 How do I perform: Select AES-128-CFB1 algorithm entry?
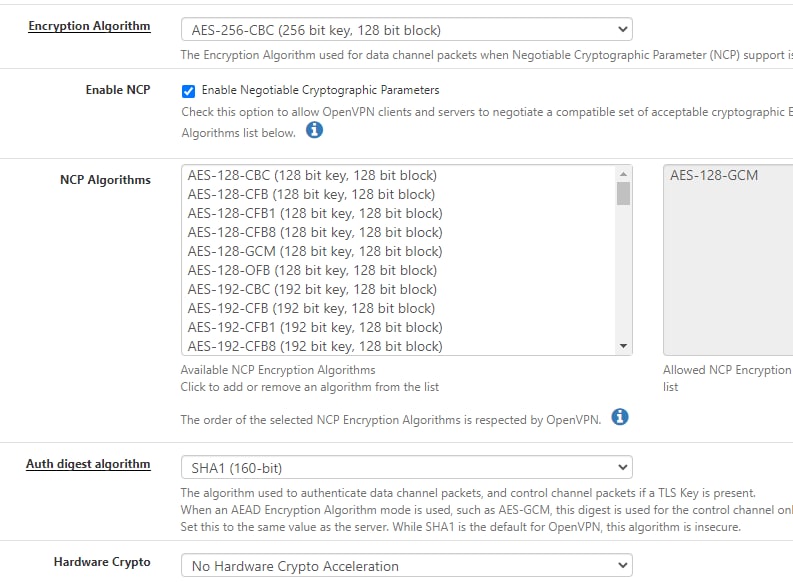pyautogui.click(x=315, y=213)
